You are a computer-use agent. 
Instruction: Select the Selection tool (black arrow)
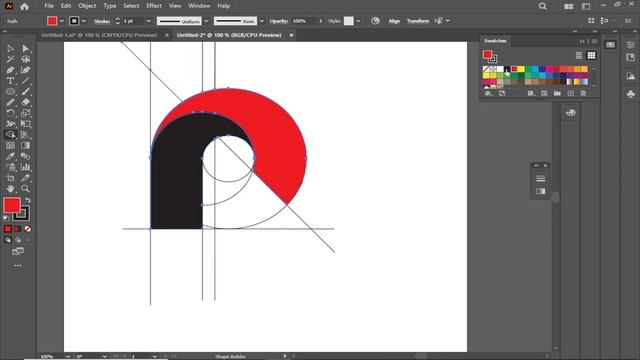[x=10, y=49]
